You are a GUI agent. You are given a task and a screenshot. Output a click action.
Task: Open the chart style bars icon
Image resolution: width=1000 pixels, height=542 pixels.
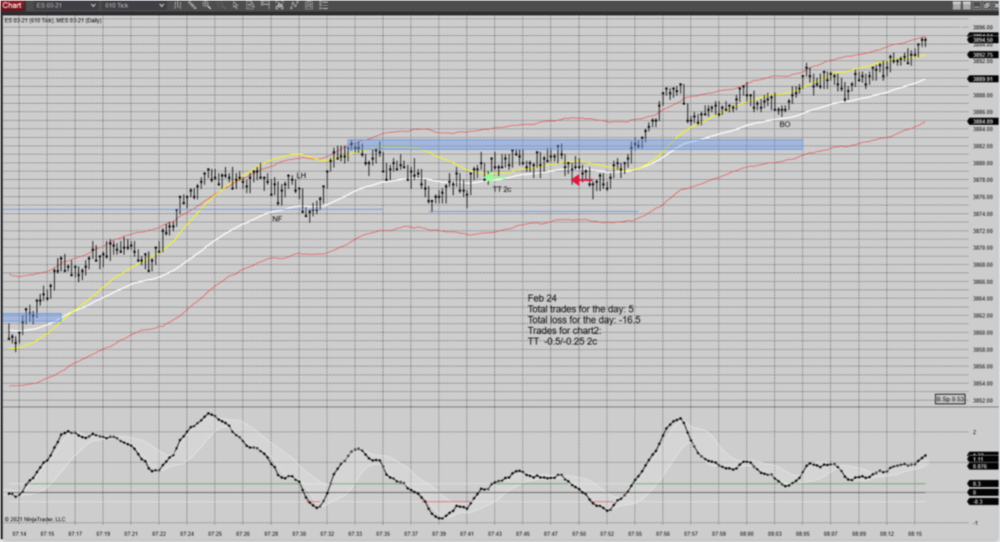click(177, 5)
